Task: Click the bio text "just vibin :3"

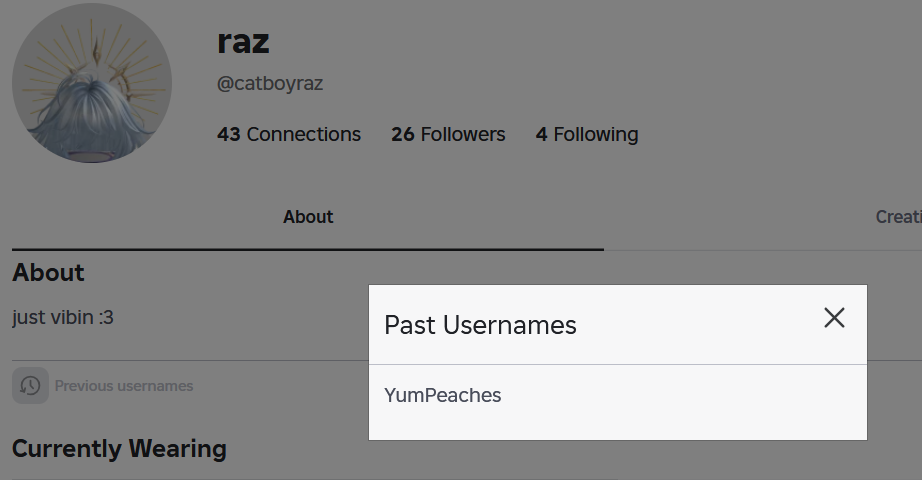Action: coord(63,318)
